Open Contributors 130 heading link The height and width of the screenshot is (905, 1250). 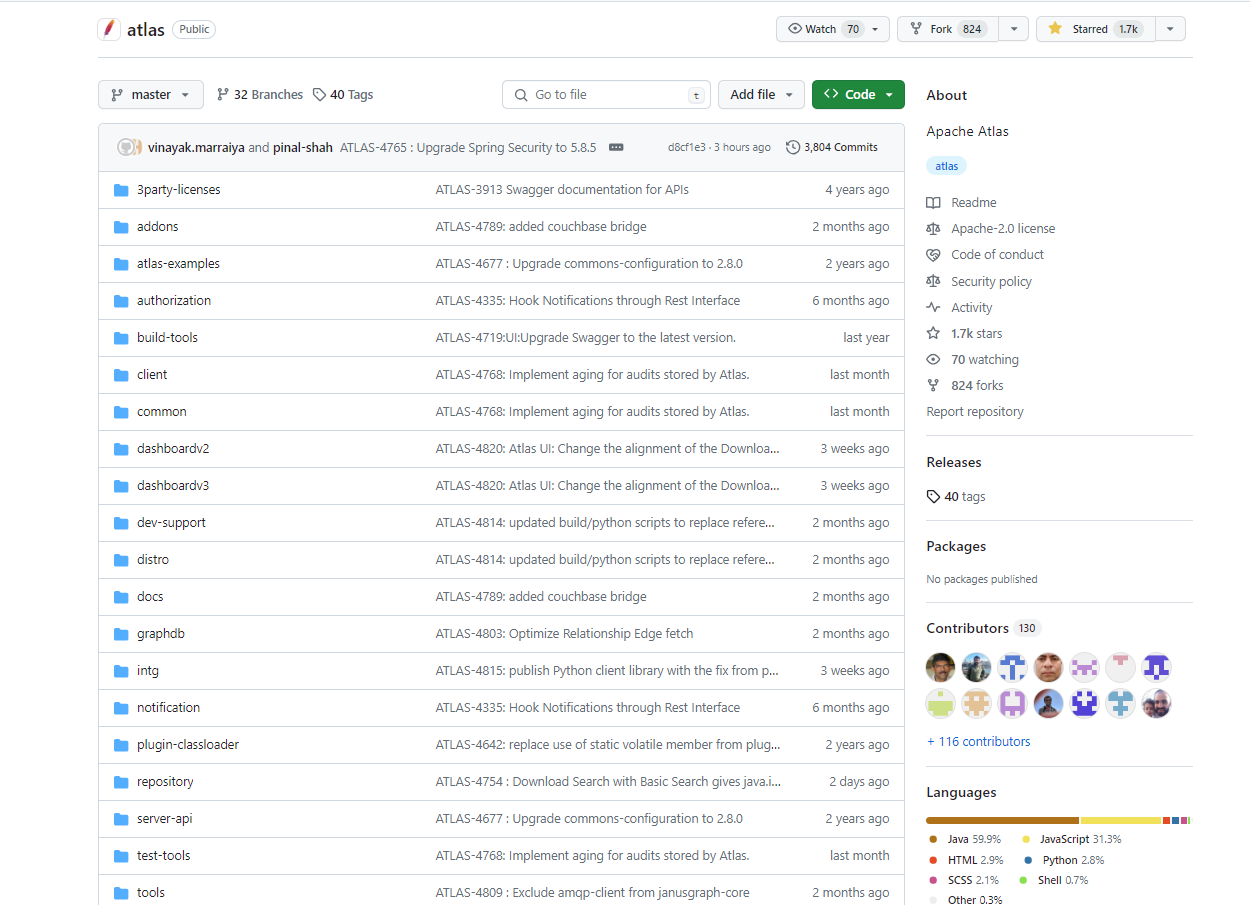click(x=984, y=628)
